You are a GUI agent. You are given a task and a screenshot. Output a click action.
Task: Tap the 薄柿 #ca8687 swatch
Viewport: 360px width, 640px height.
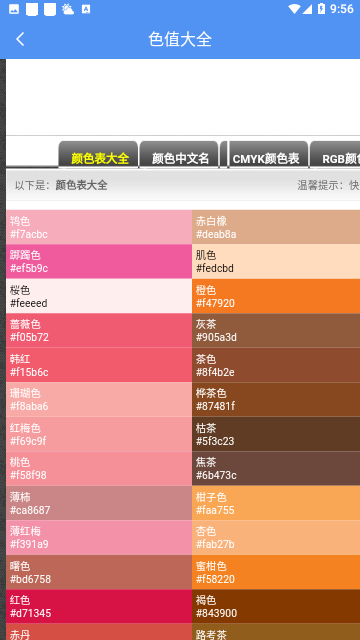99,503
